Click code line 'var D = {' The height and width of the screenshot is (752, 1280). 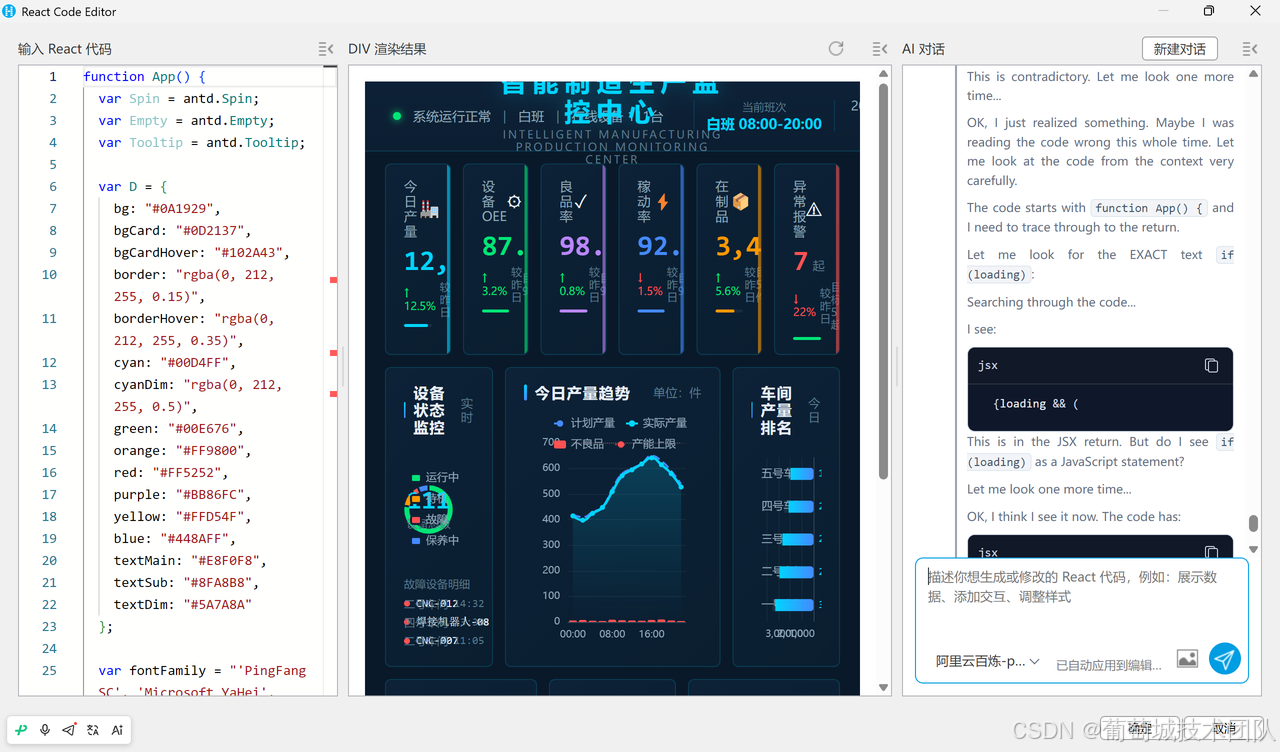pyautogui.click(x=133, y=186)
